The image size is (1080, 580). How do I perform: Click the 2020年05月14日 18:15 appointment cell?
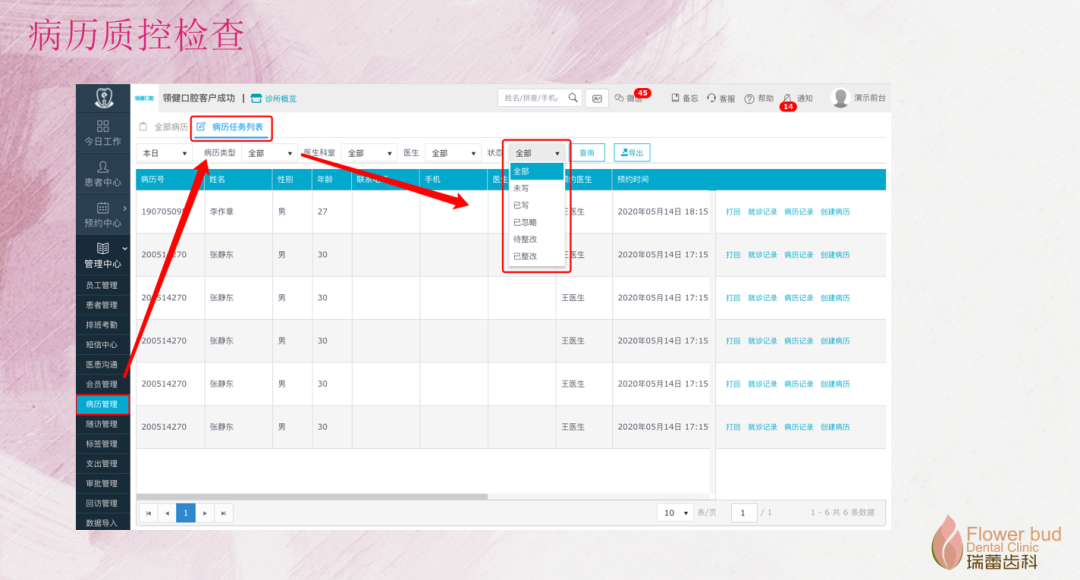(663, 211)
